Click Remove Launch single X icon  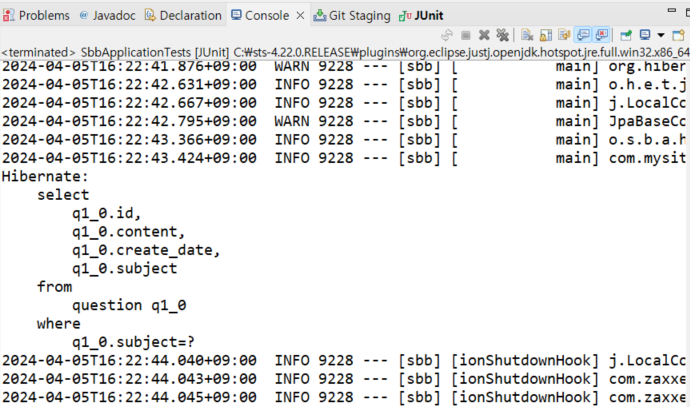coord(484,35)
